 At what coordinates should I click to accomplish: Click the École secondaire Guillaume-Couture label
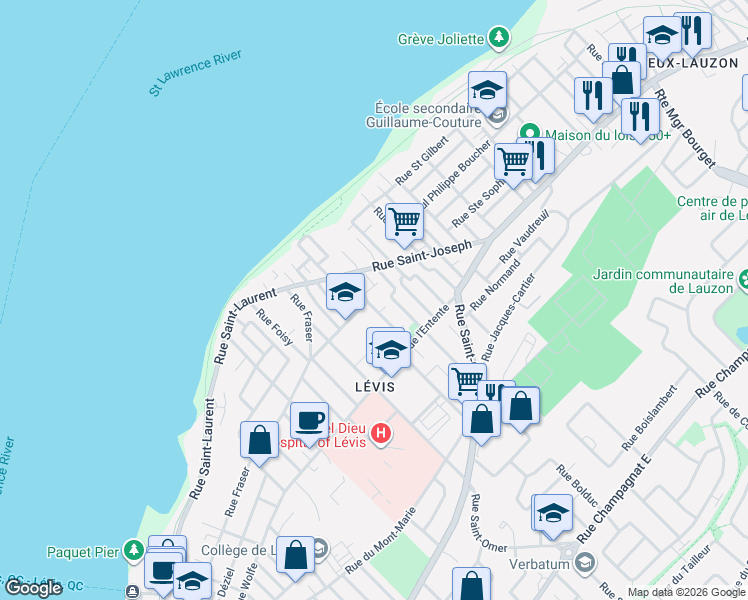pos(424,115)
